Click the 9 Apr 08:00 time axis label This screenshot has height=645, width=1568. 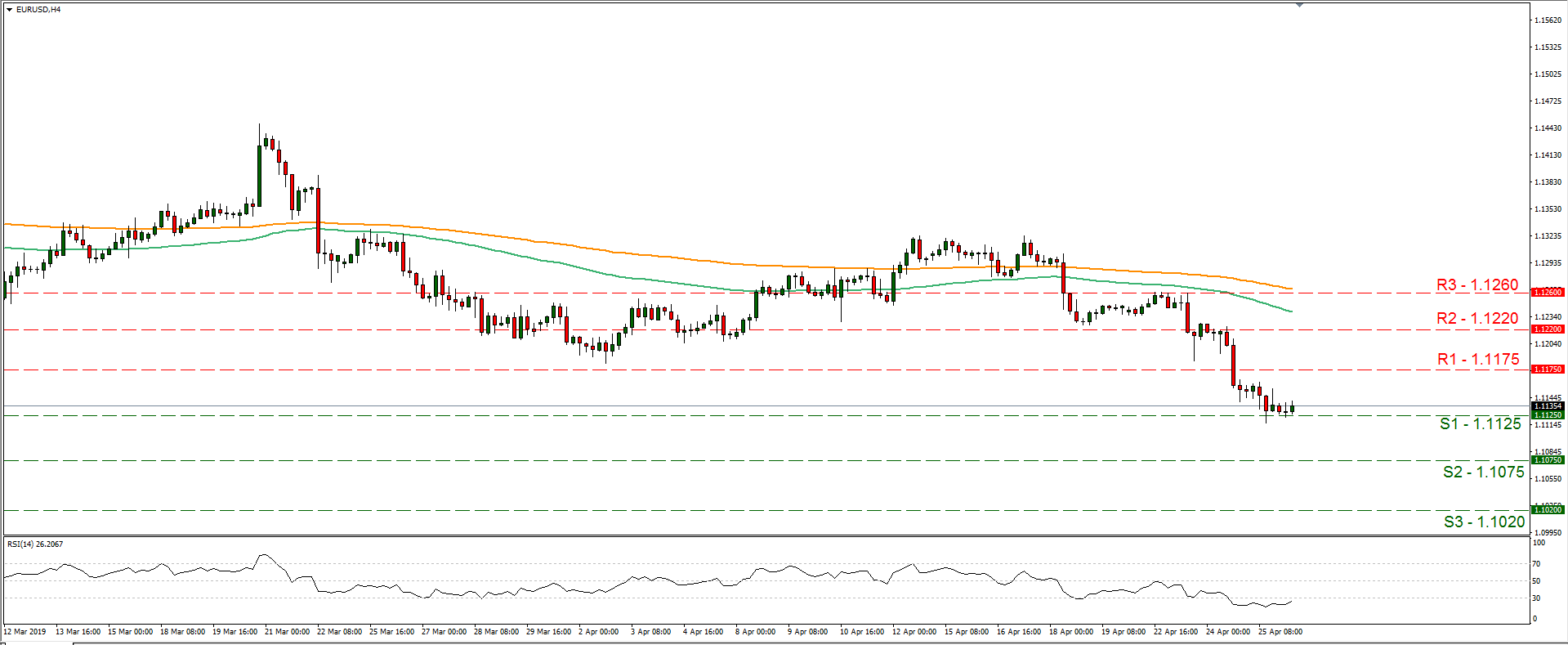point(808,632)
